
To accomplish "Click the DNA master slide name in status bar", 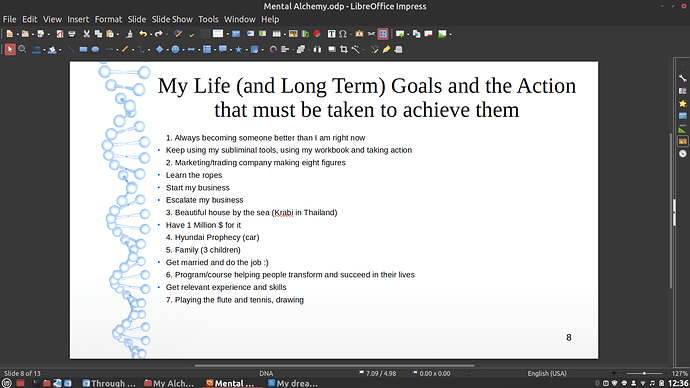I will pyautogui.click(x=266, y=373).
